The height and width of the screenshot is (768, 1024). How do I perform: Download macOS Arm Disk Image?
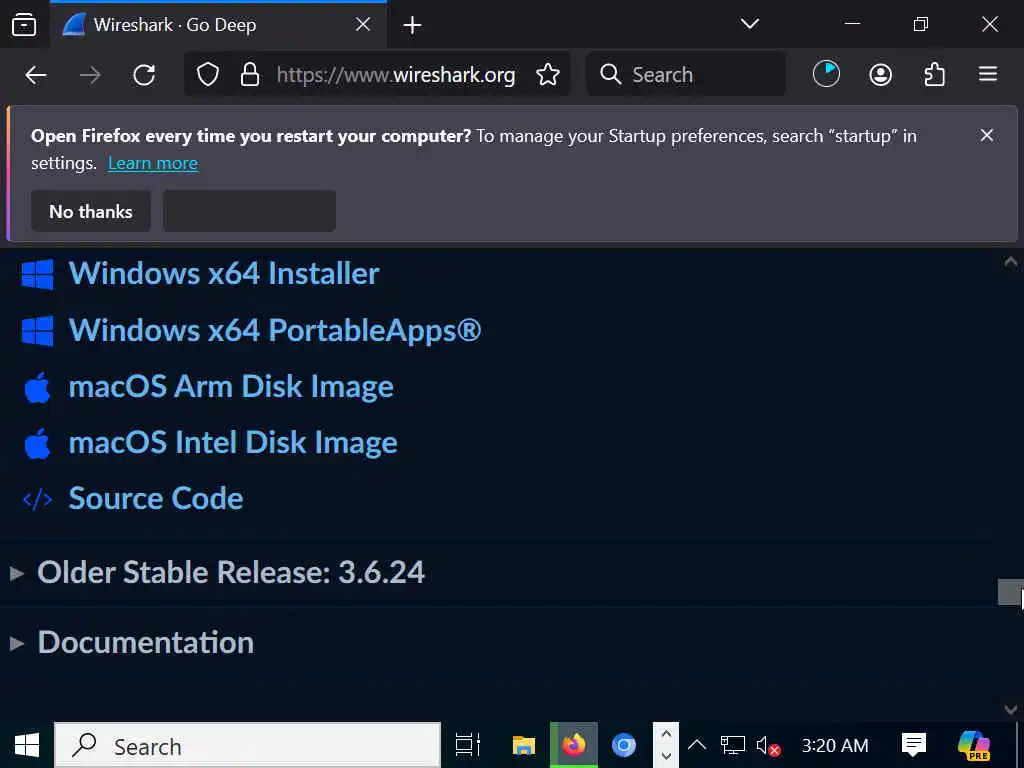[231, 386]
